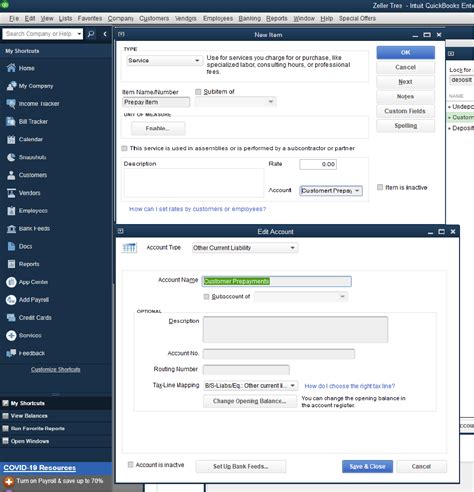Open the Account Type dropdown
Image resolution: width=474 pixels, height=492 pixels.
tap(245, 248)
